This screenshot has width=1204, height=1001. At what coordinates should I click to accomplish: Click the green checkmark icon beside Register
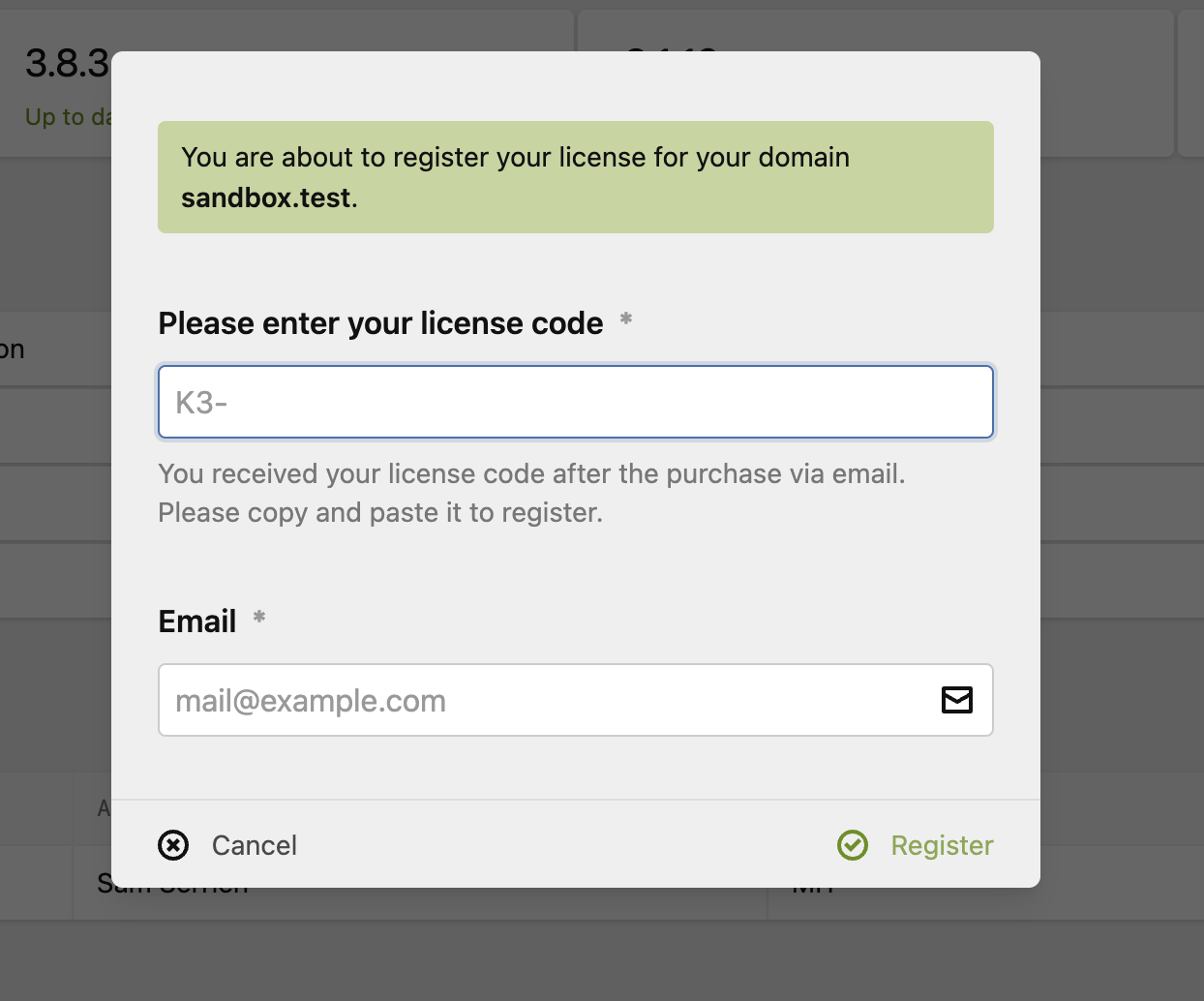click(x=852, y=845)
